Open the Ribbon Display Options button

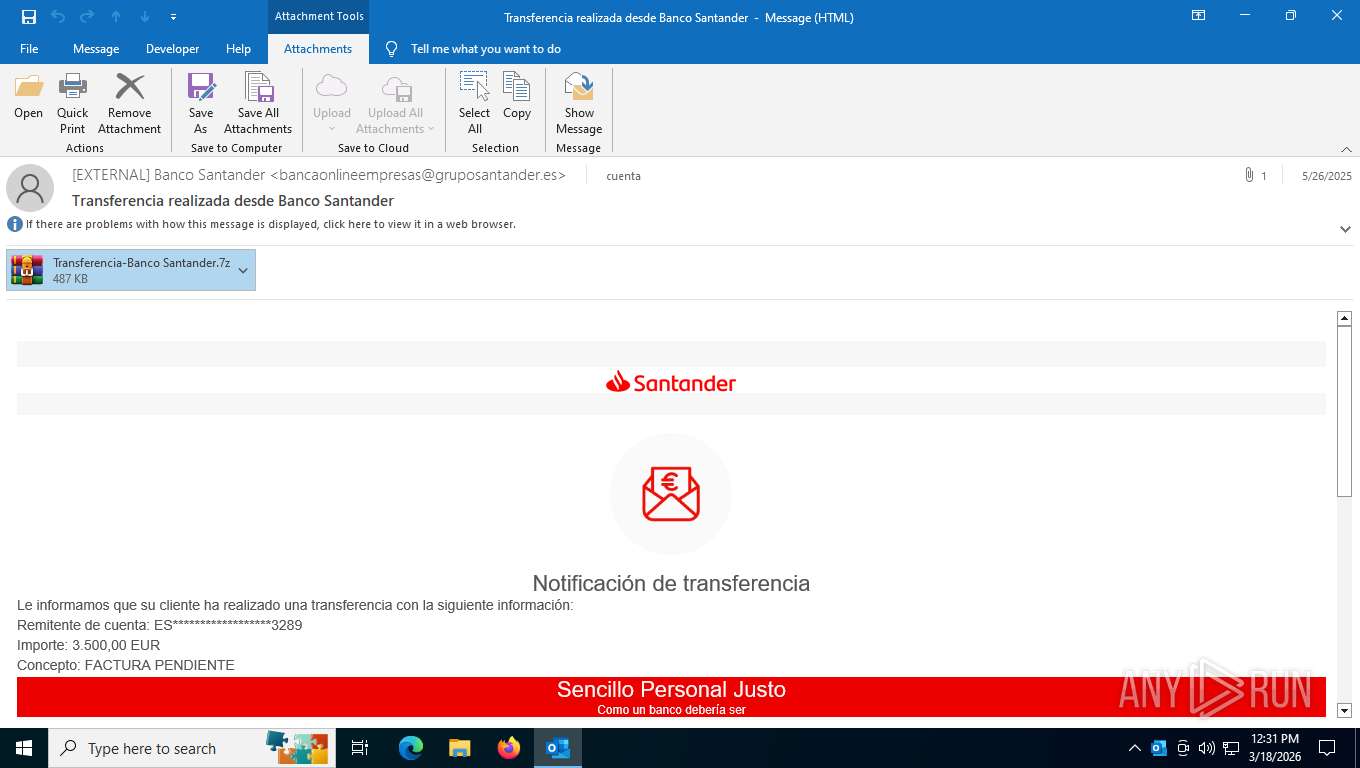1198,16
